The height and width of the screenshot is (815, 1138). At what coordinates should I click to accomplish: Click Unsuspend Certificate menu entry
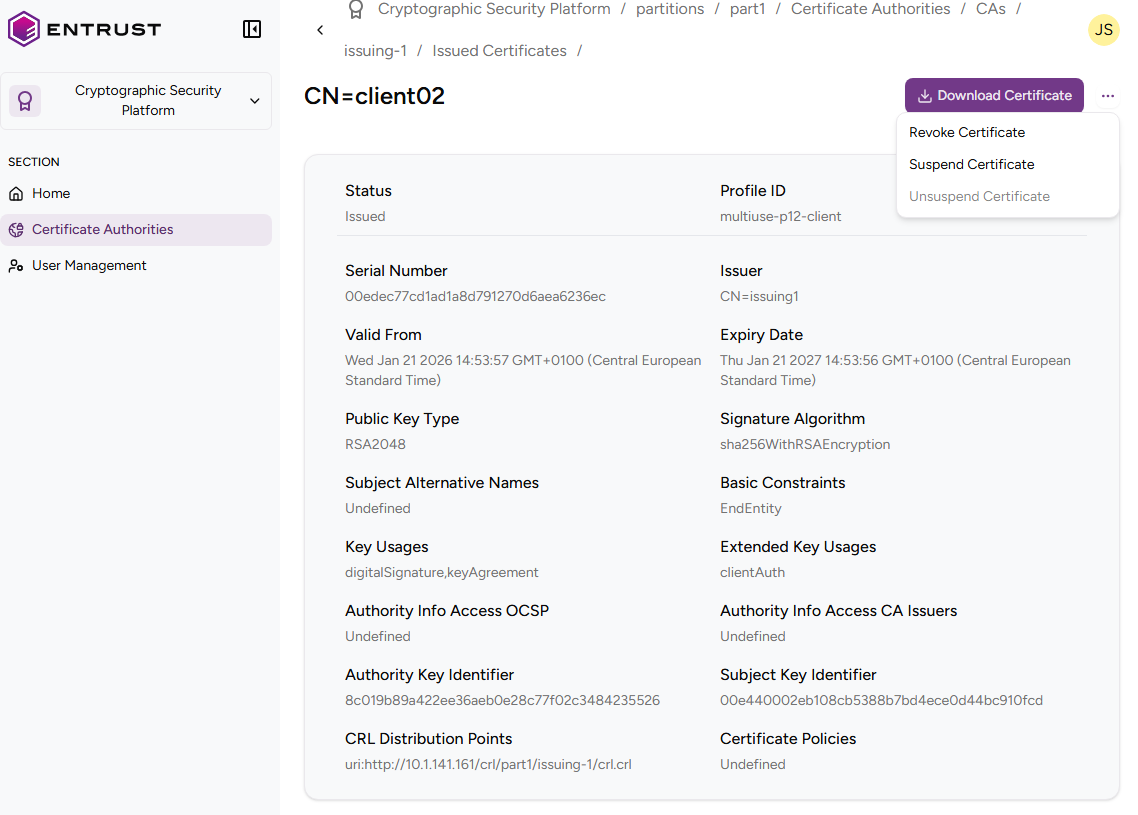click(979, 196)
